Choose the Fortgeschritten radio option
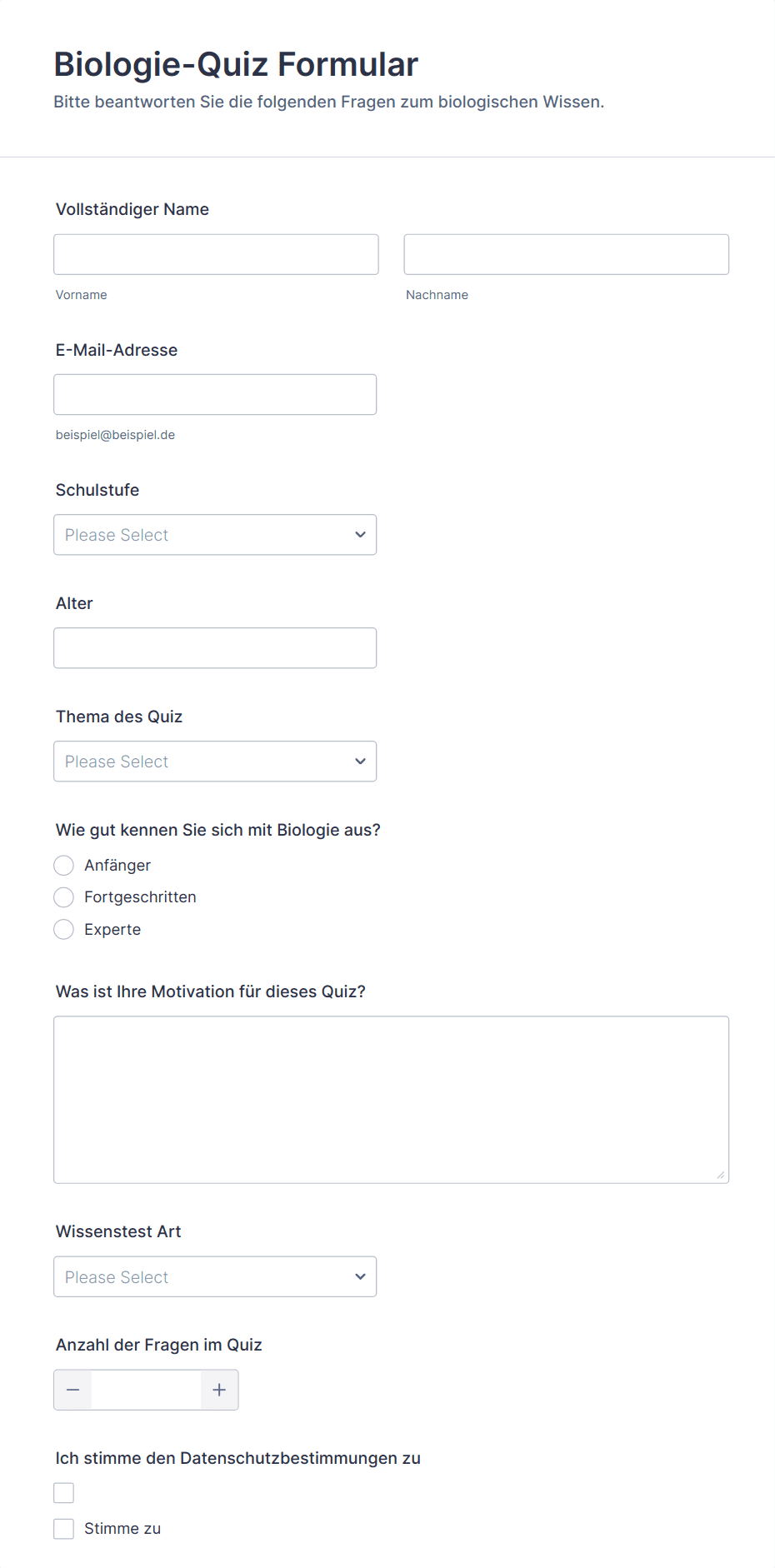Viewport: 775px width, 1568px height. pos(64,897)
